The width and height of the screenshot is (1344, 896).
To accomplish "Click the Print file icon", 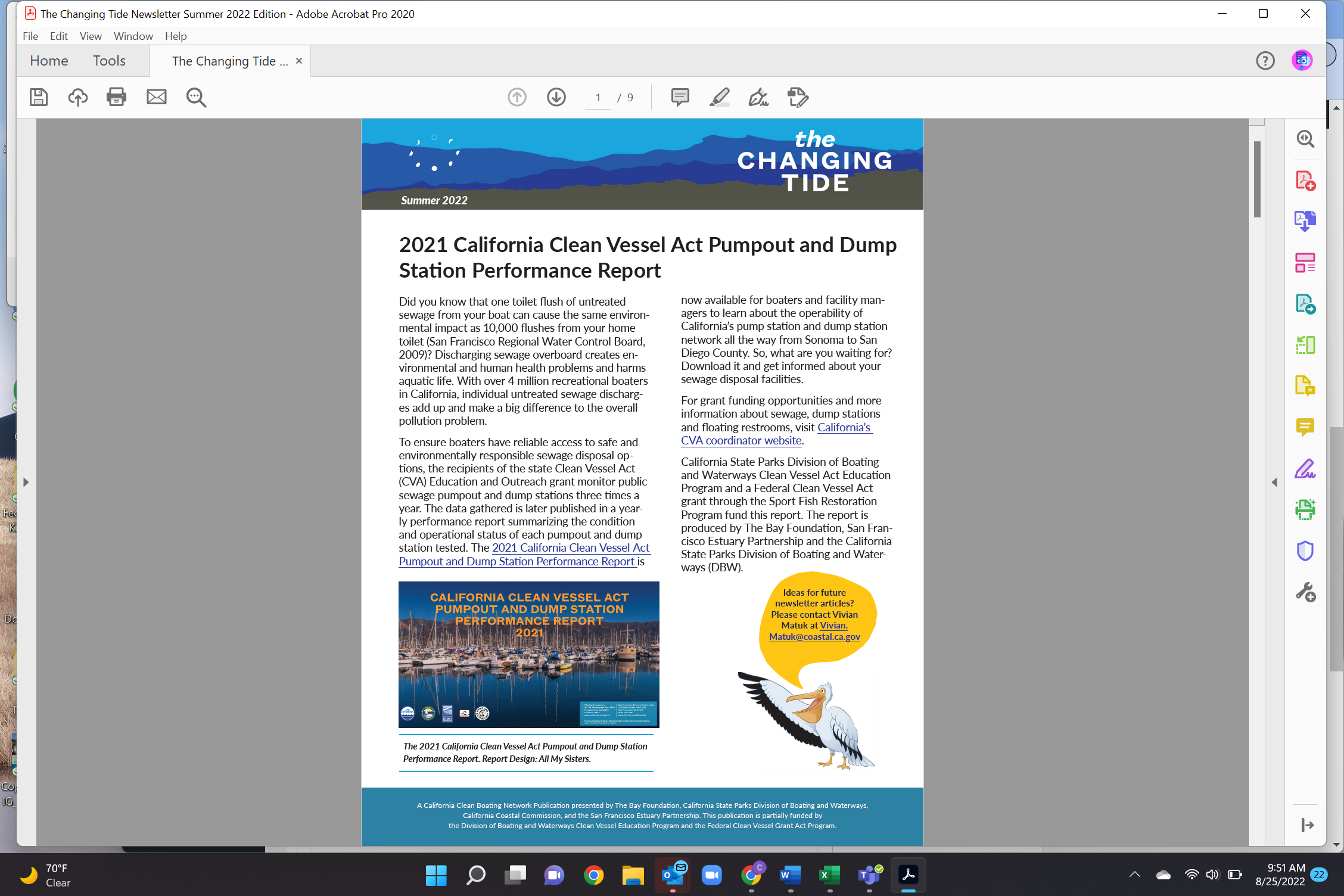I will (x=116, y=97).
